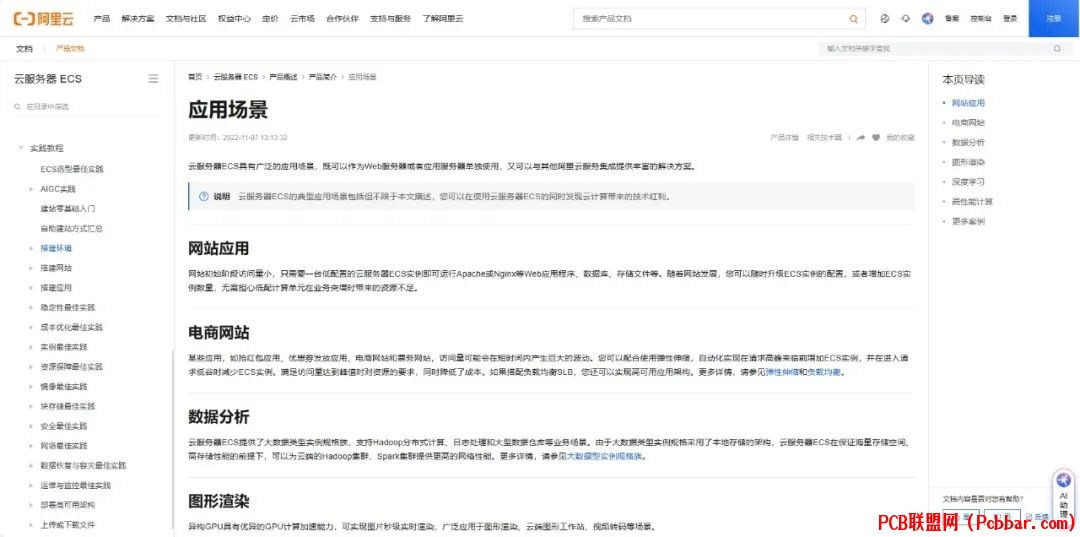
Task: Jump to 高性能计算 in page guide
Action: click(973, 202)
